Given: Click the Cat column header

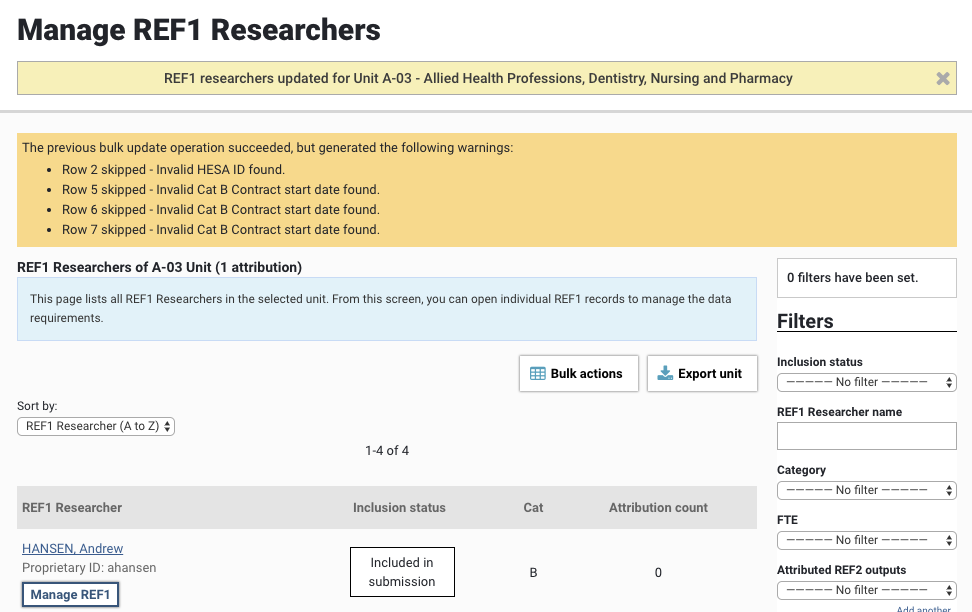Looking at the screenshot, I should pos(533,508).
